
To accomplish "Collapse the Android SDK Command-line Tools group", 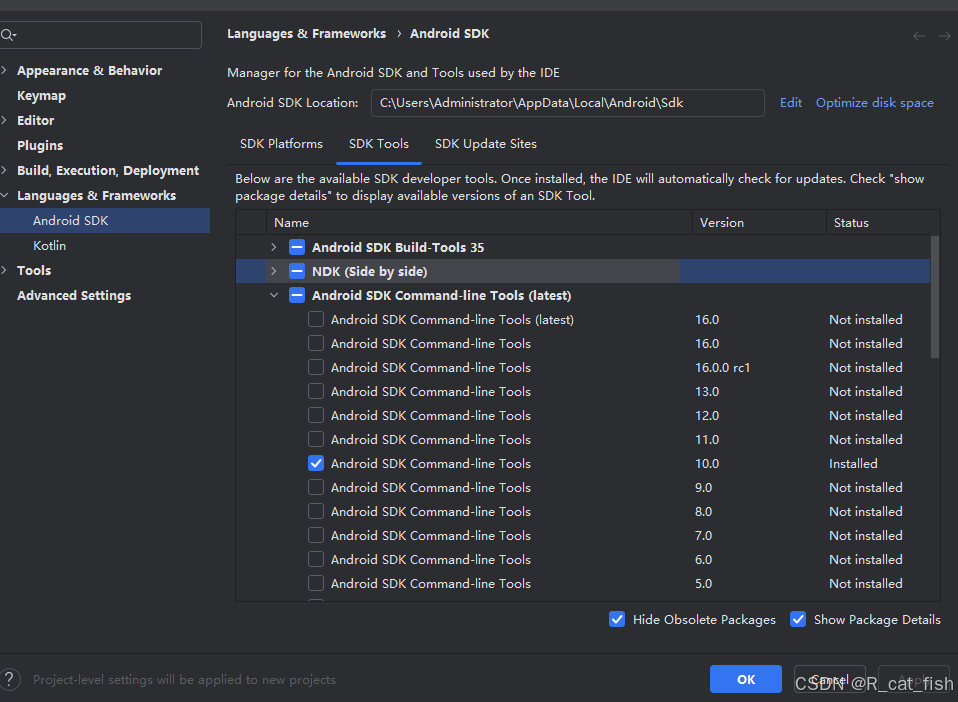I will (x=274, y=295).
